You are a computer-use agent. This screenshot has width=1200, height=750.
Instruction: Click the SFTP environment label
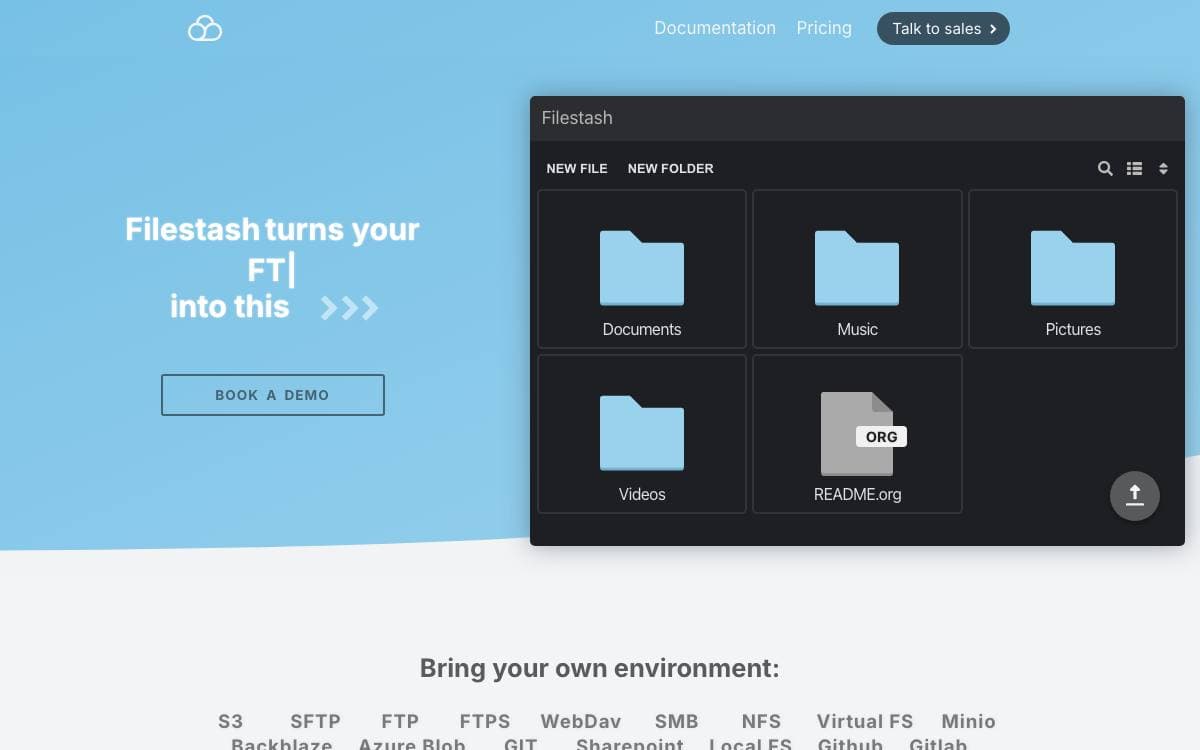[x=315, y=721]
